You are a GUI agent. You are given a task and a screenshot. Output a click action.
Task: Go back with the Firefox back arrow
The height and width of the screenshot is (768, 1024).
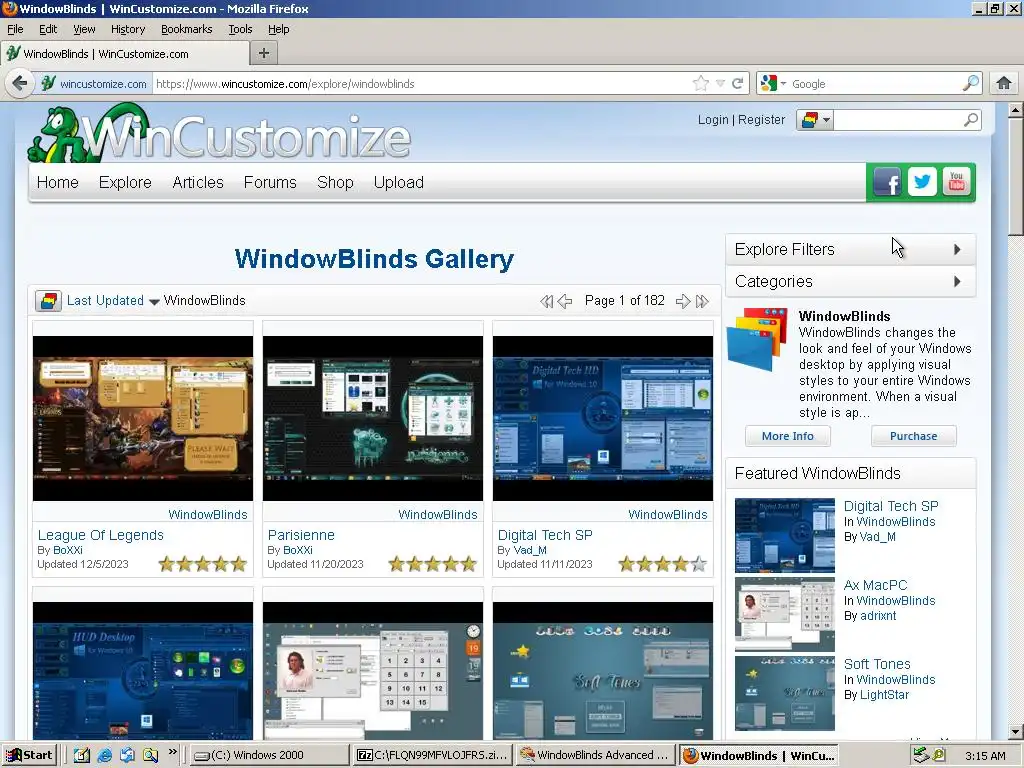pos(20,83)
